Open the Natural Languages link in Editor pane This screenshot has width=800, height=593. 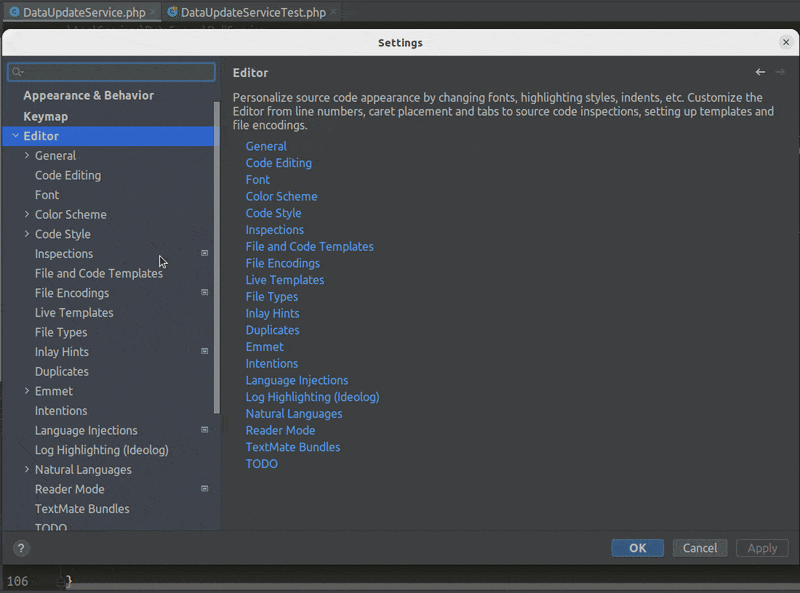[294, 414]
